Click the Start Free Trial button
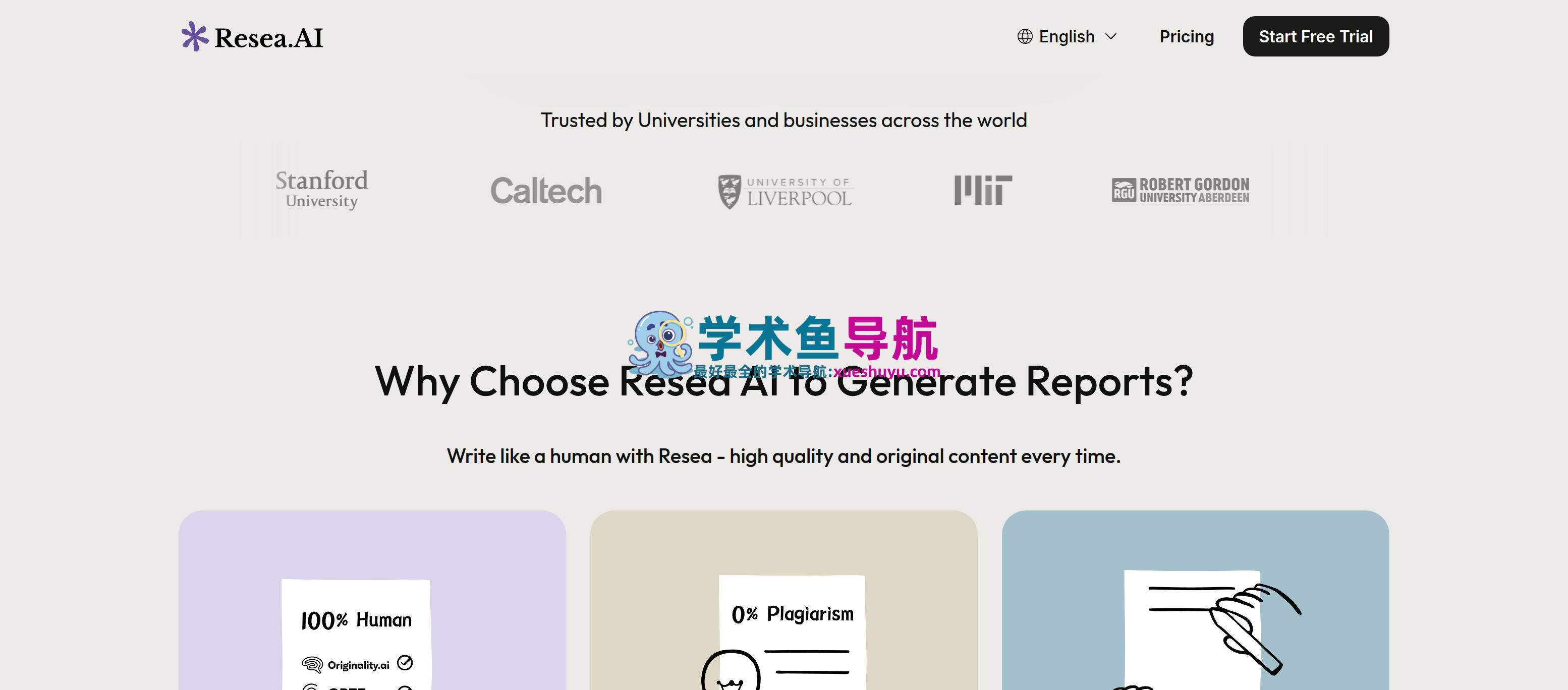Image resolution: width=1568 pixels, height=690 pixels. pyautogui.click(x=1315, y=36)
